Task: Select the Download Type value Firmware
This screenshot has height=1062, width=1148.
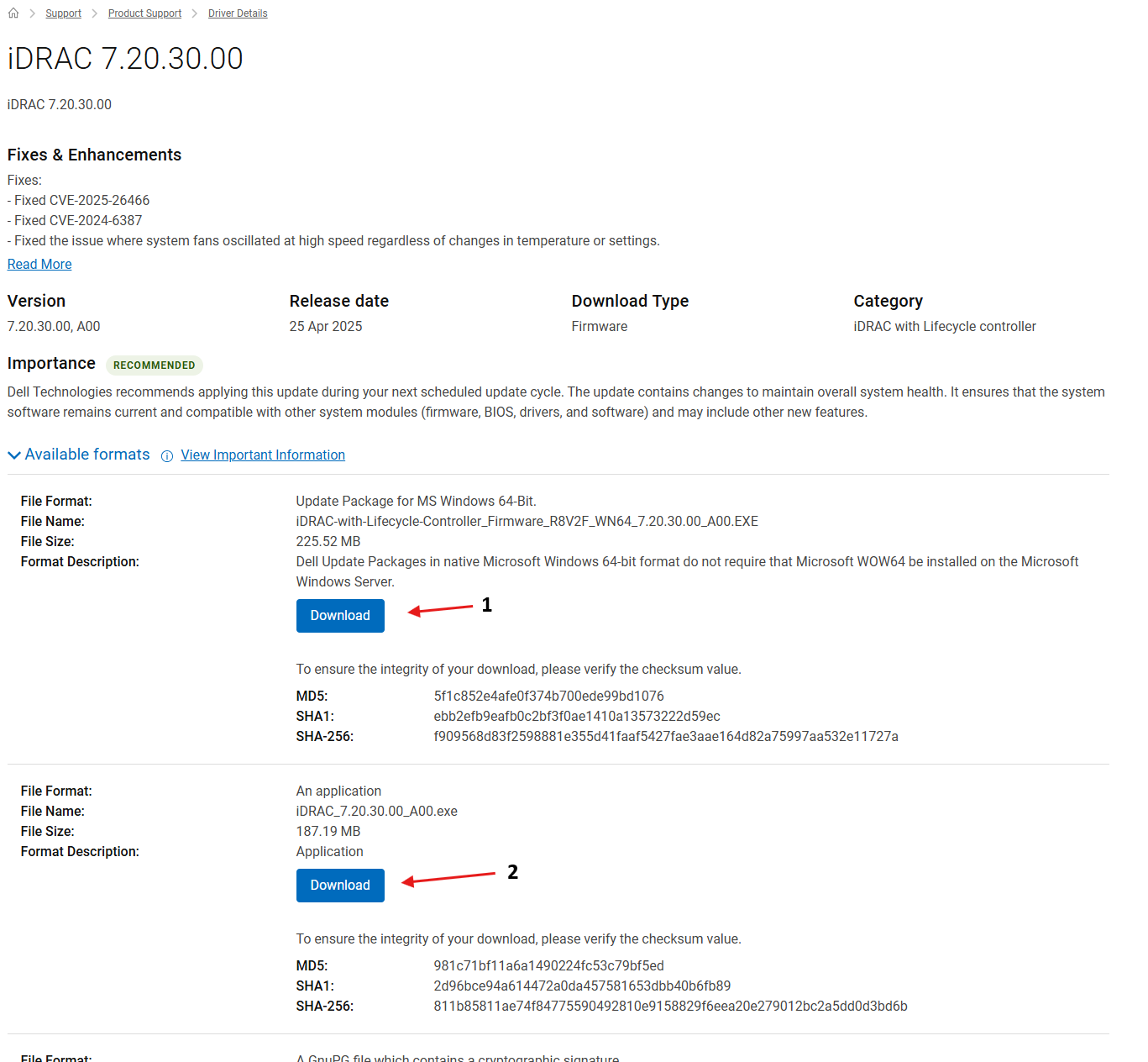Action: 599,326
